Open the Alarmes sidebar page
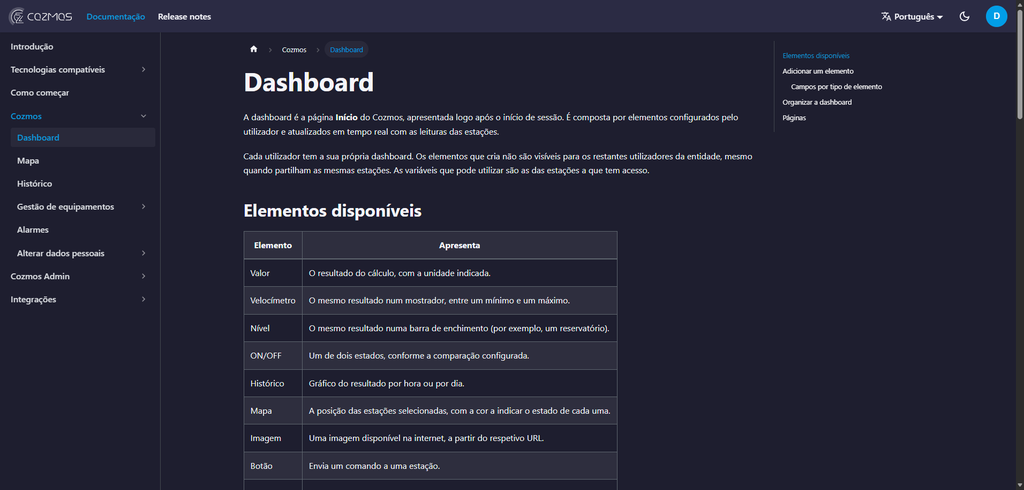Viewport: 1024px width, 490px height. pos(33,230)
